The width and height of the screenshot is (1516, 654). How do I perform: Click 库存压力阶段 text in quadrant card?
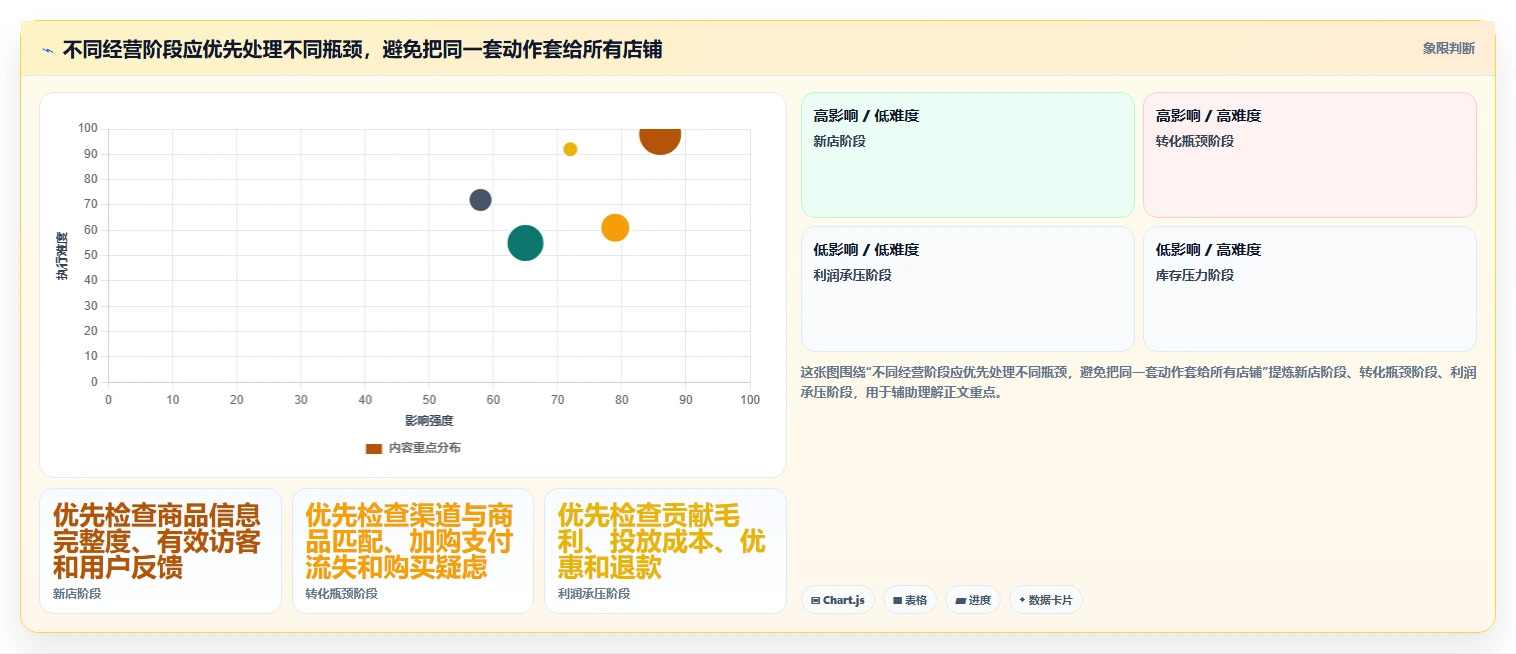(x=1194, y=275)
